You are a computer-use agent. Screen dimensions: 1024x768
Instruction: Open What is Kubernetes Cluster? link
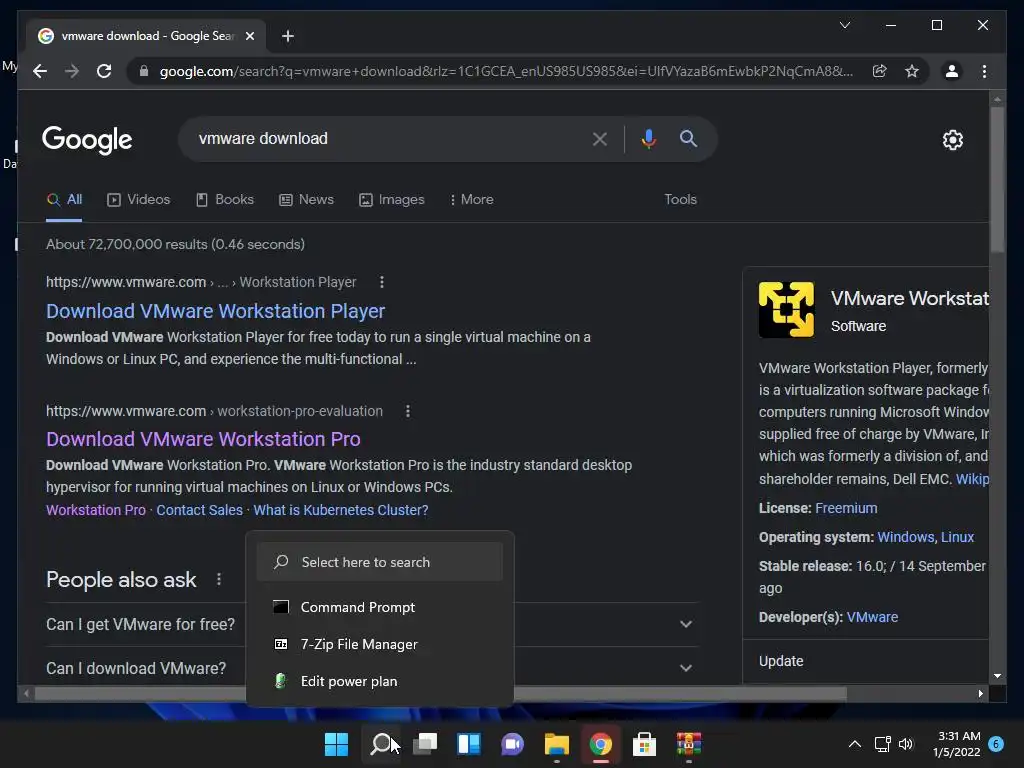coord(341,510)
